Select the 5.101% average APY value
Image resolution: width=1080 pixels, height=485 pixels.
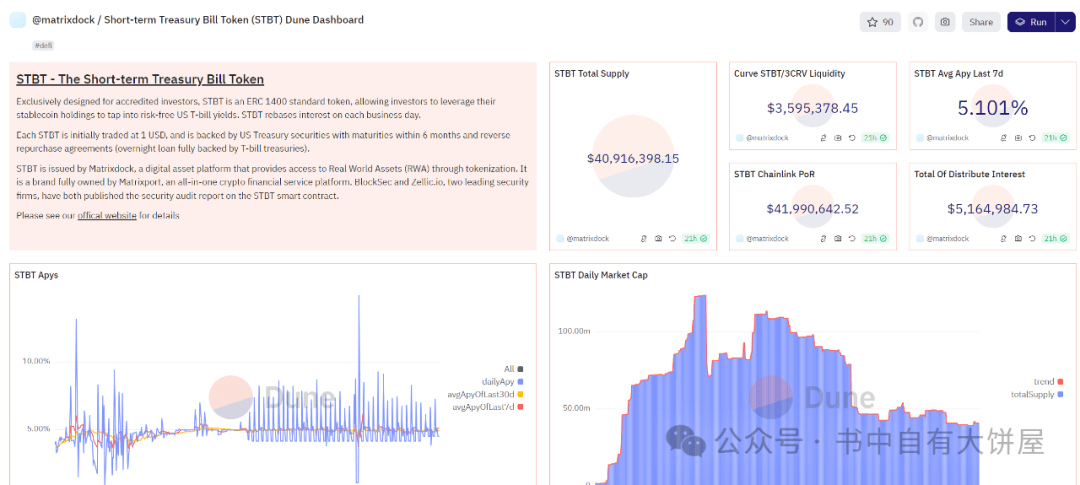pos(993,108)
